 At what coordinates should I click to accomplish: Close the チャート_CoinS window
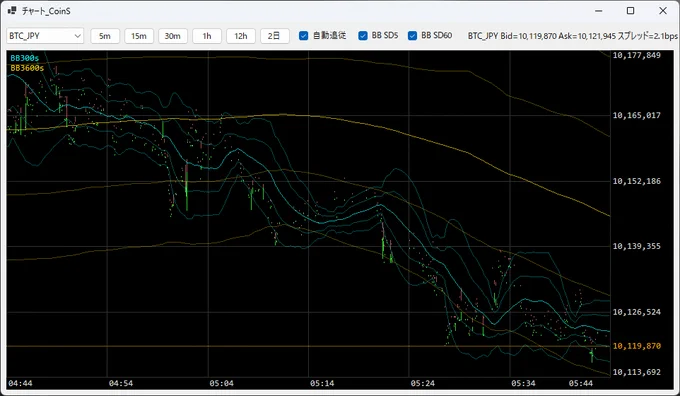(x=663, y=11)
